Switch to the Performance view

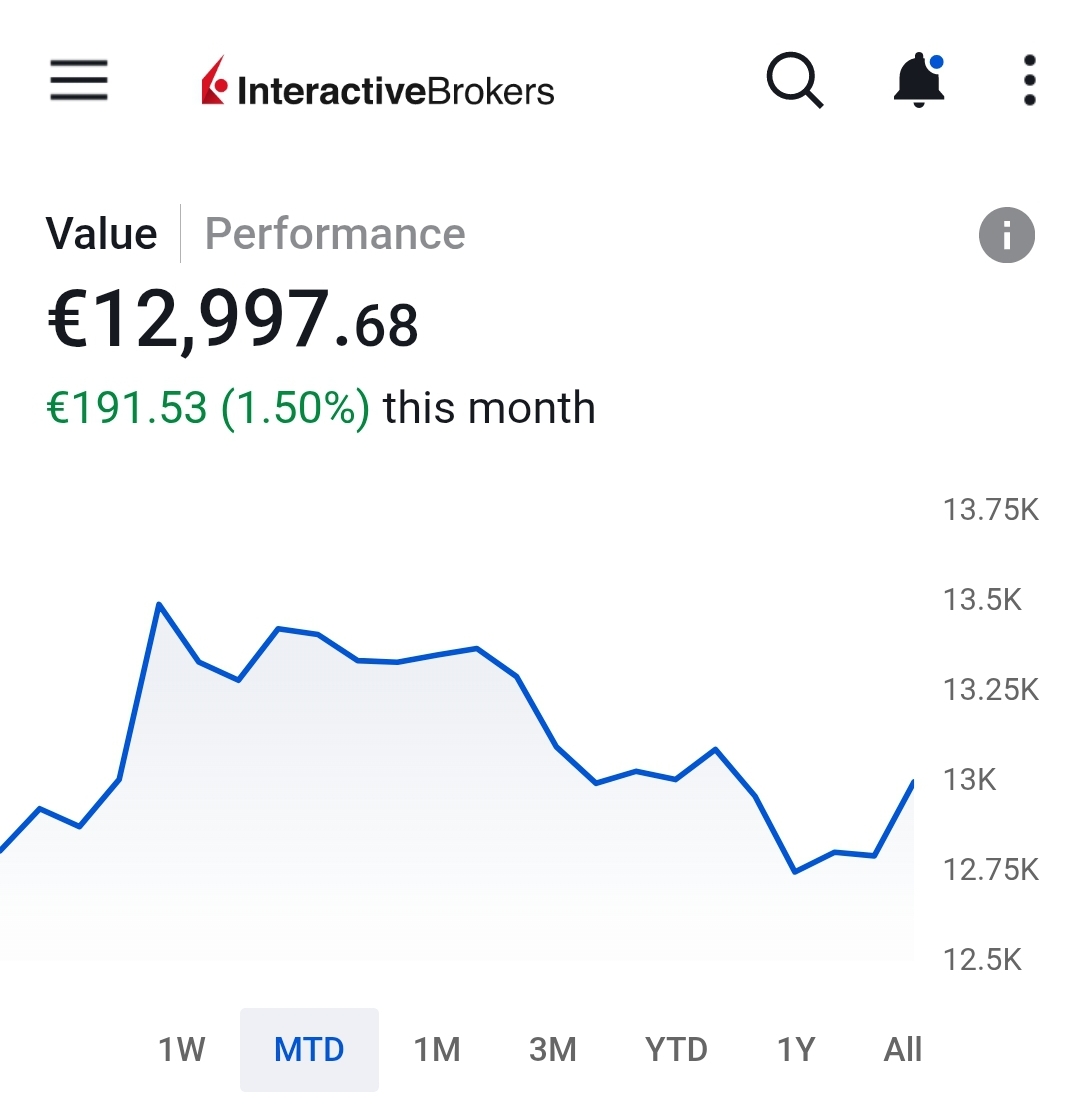point(335,234)
